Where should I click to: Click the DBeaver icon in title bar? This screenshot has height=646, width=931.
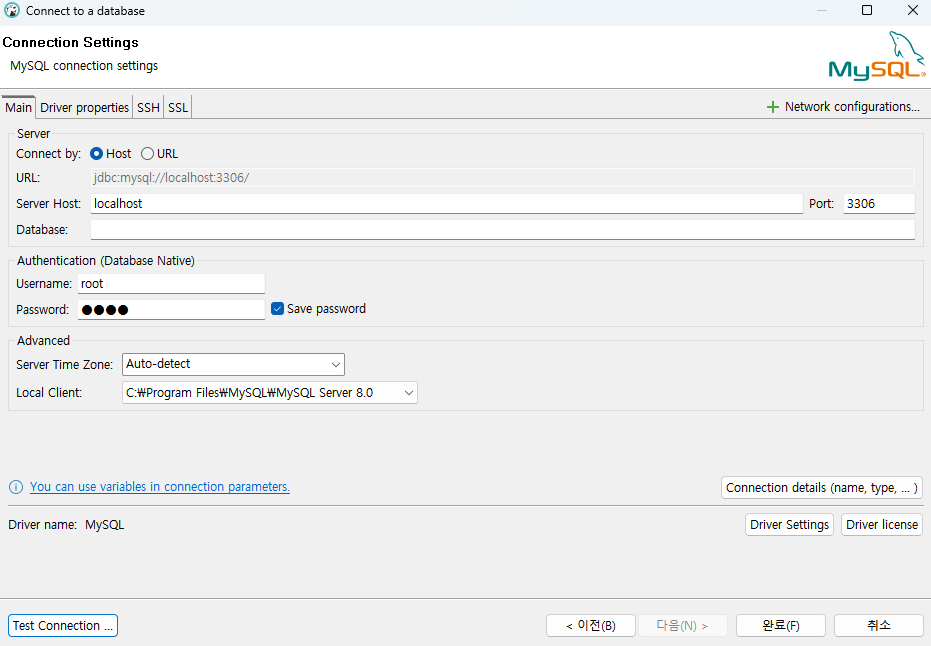(12, 10)
